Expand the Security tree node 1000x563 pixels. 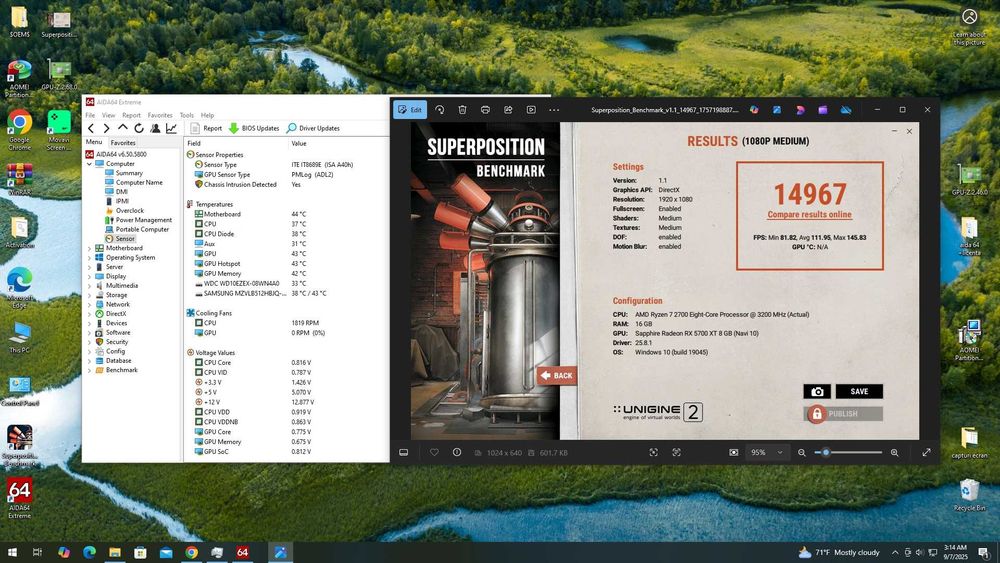pyautogui.click(x=89, y=342)
